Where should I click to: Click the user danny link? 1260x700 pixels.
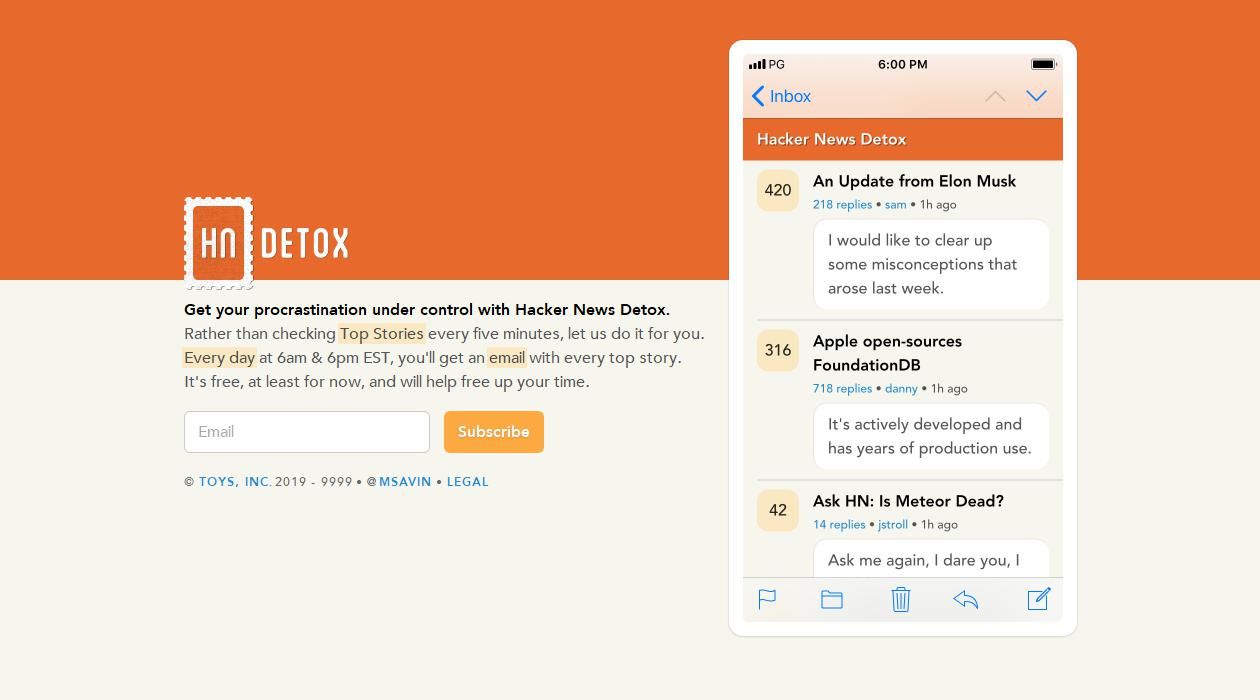pos(901,388)
